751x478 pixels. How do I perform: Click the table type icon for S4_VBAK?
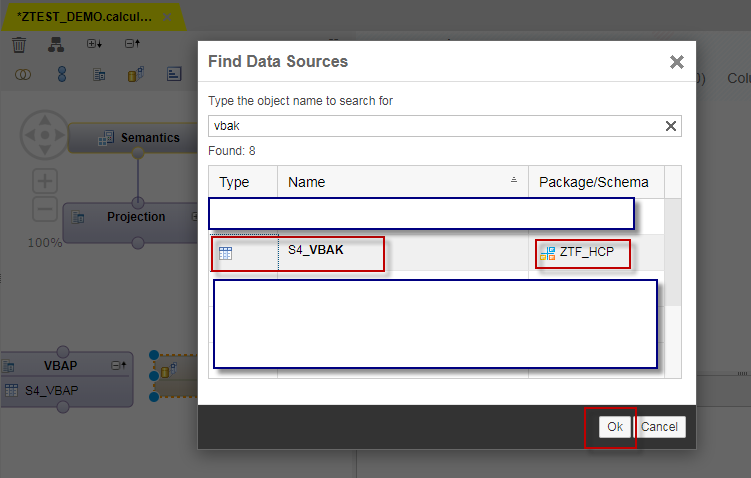click(x=225, y=253)
